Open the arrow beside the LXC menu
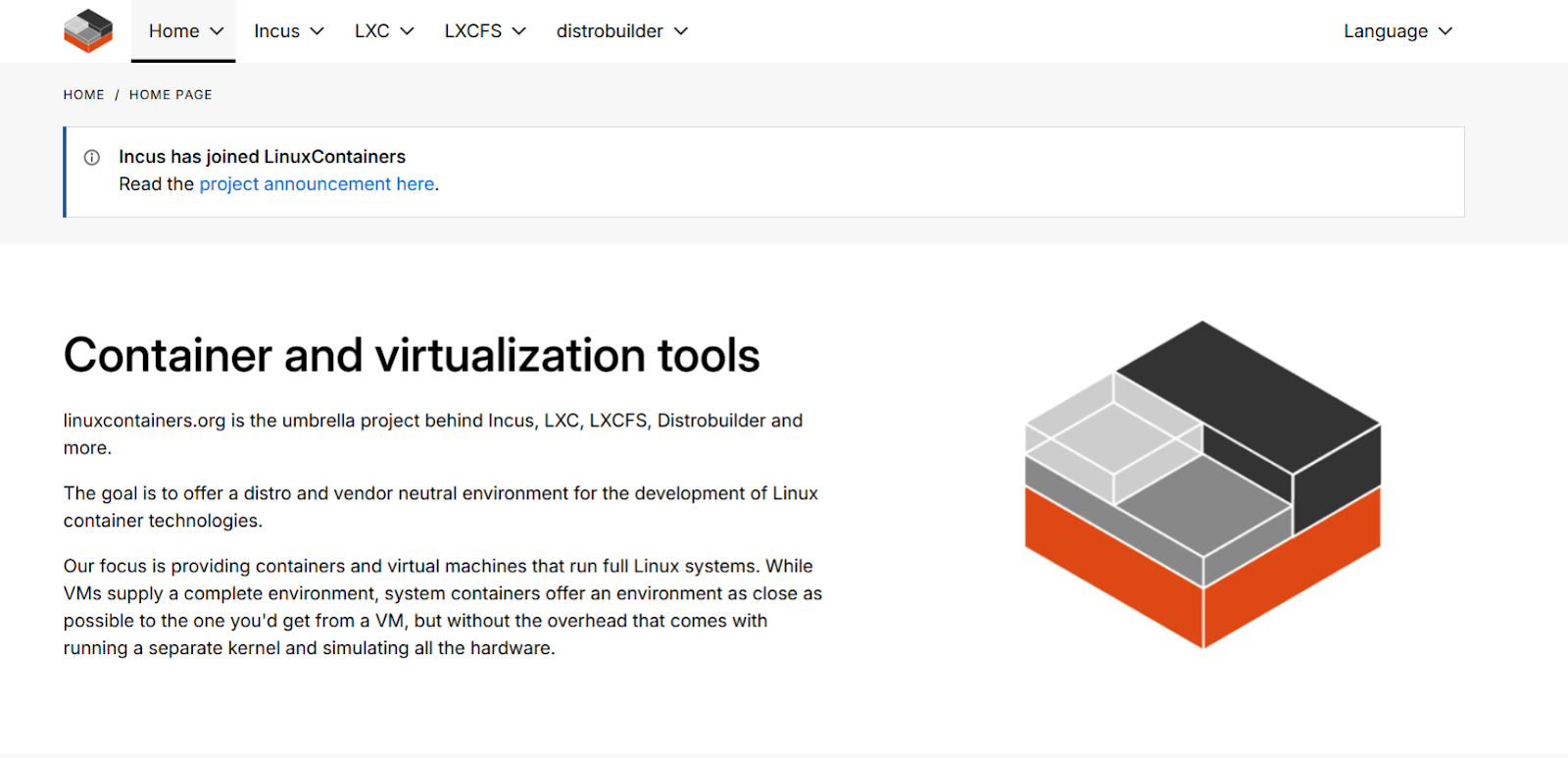 (x=408, y=31)
